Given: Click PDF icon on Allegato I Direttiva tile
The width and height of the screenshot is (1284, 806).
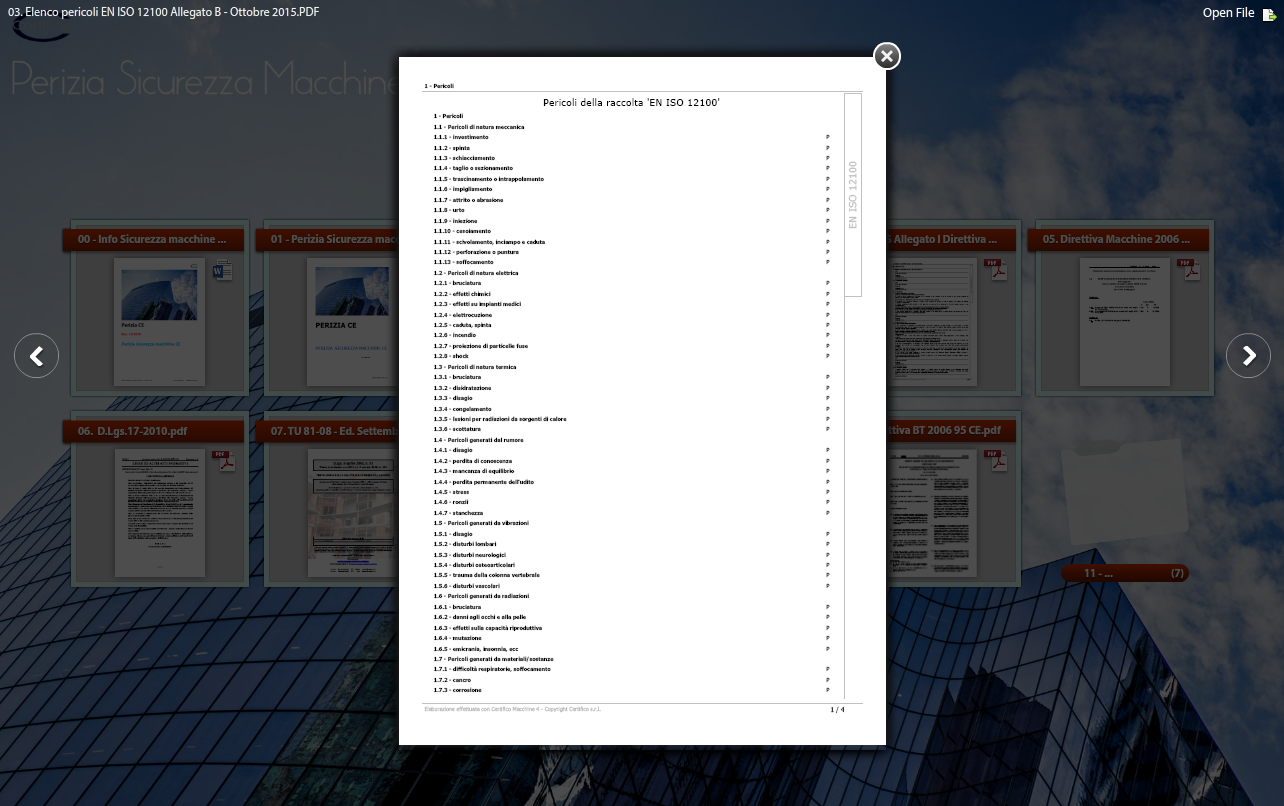Looking at the screenshot, I should [996, 270].
